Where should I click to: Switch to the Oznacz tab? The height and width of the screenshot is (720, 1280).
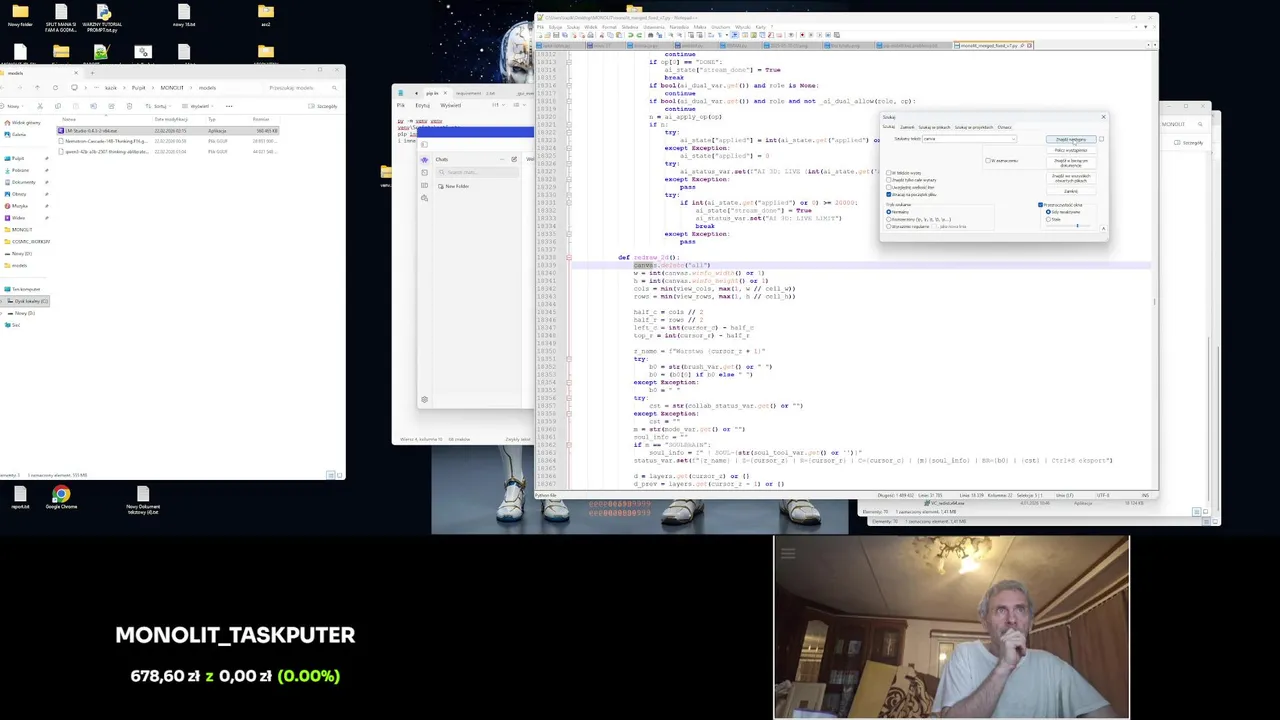(x=1004, y=127)
